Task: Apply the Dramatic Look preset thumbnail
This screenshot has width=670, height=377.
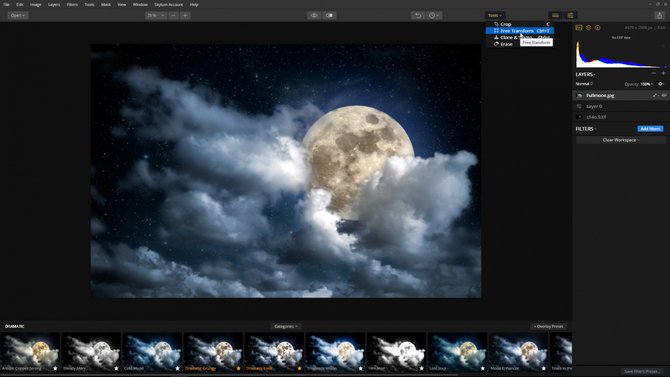Action: [274, 352]
